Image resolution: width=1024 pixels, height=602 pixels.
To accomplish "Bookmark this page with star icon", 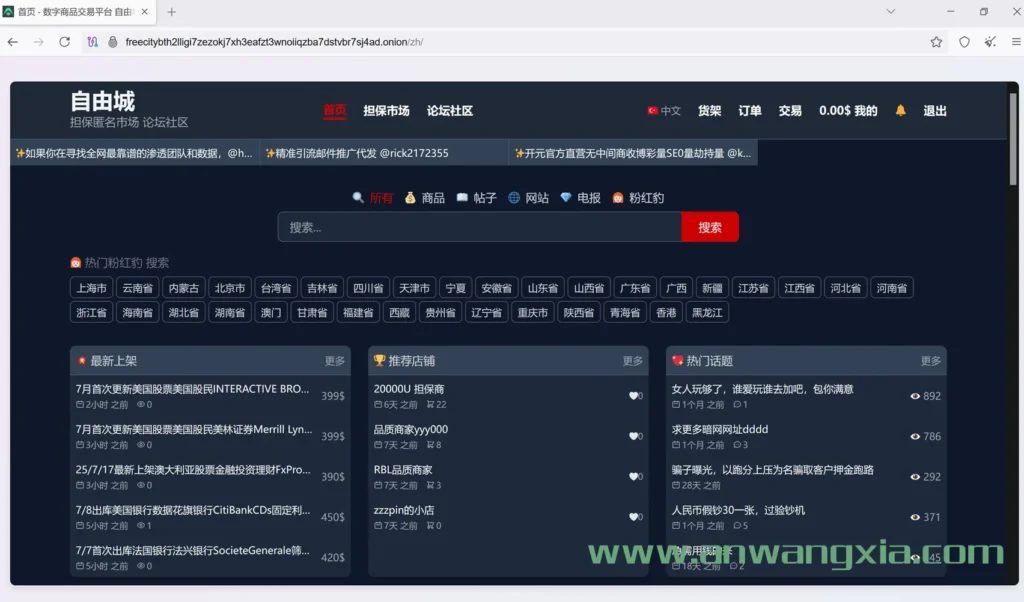I will (x=936, y=42).
